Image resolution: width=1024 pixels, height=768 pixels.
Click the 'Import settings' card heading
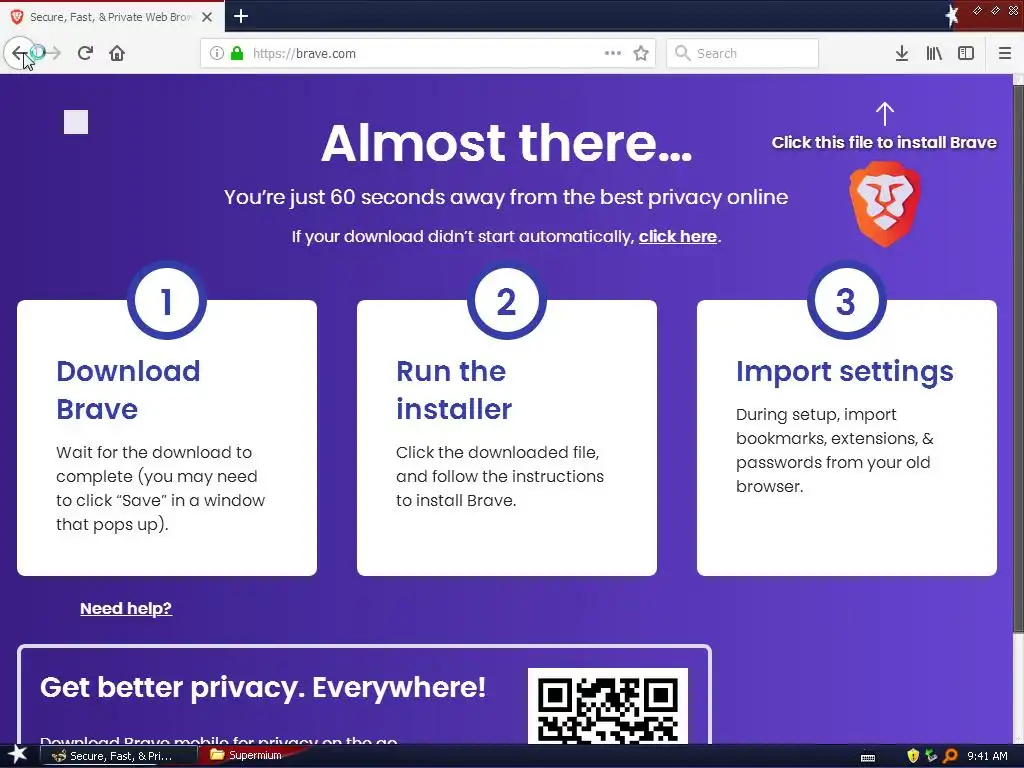[x=844, y=371]
